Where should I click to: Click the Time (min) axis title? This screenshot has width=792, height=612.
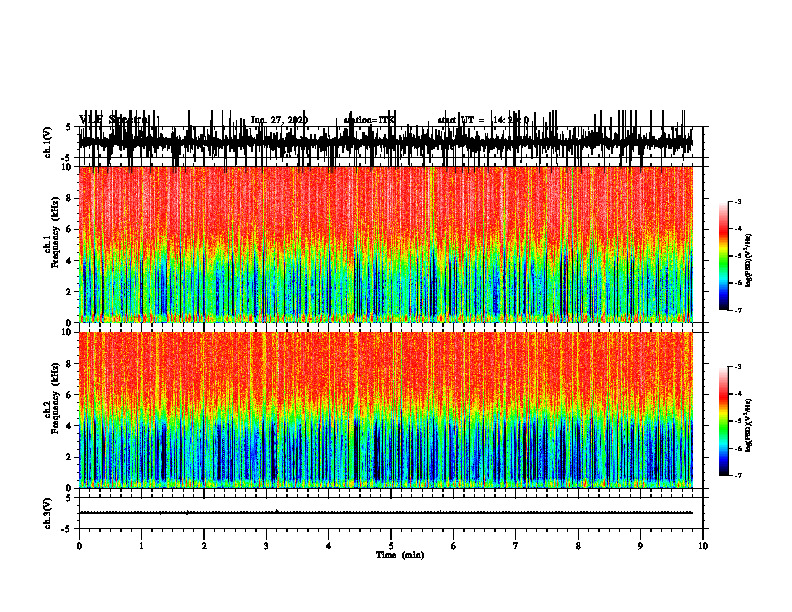pyautogui.click(x=400, y=555)
